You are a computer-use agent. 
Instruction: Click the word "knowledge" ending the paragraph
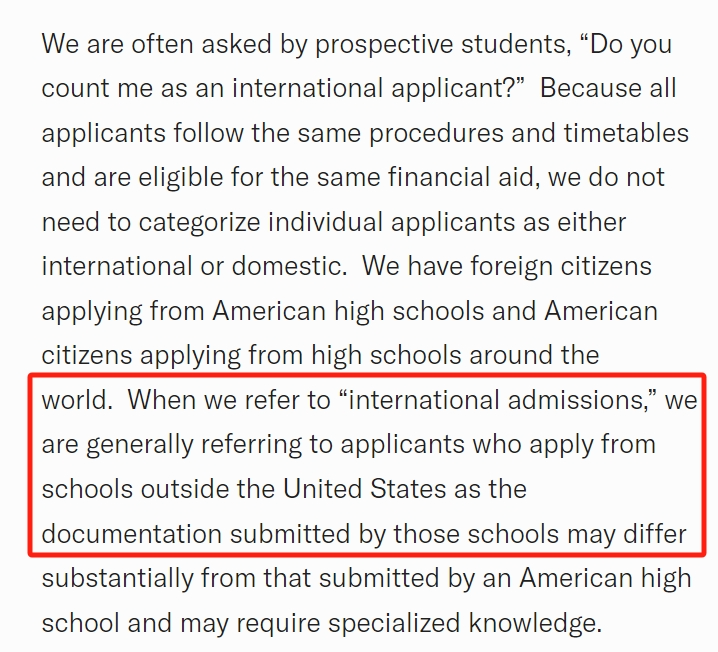click(x=532, y=623)
